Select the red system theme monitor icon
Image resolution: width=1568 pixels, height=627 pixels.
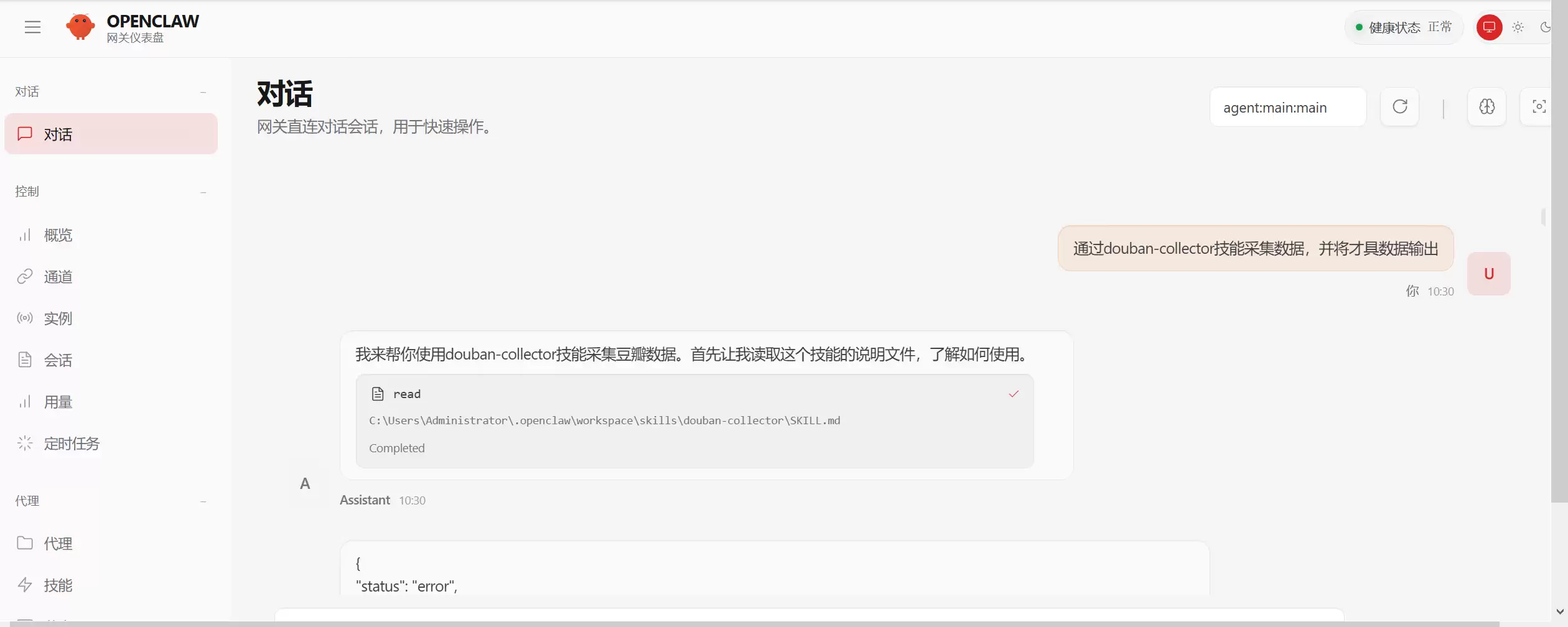pos(1489,27)
